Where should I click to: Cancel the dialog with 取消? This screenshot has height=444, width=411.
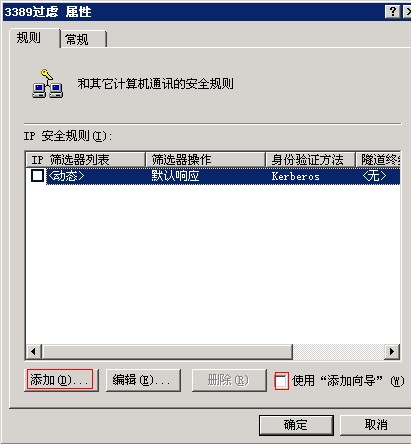coord(376,425)
